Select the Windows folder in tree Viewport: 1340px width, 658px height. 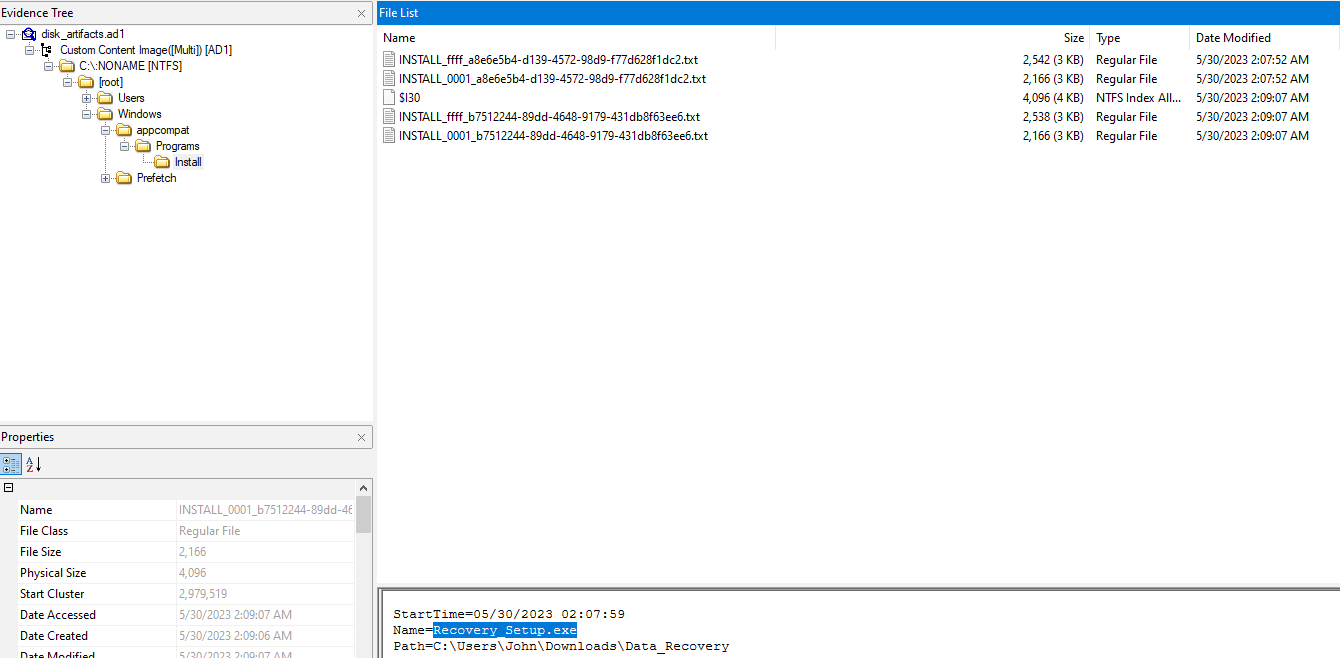tap(139, 114)
